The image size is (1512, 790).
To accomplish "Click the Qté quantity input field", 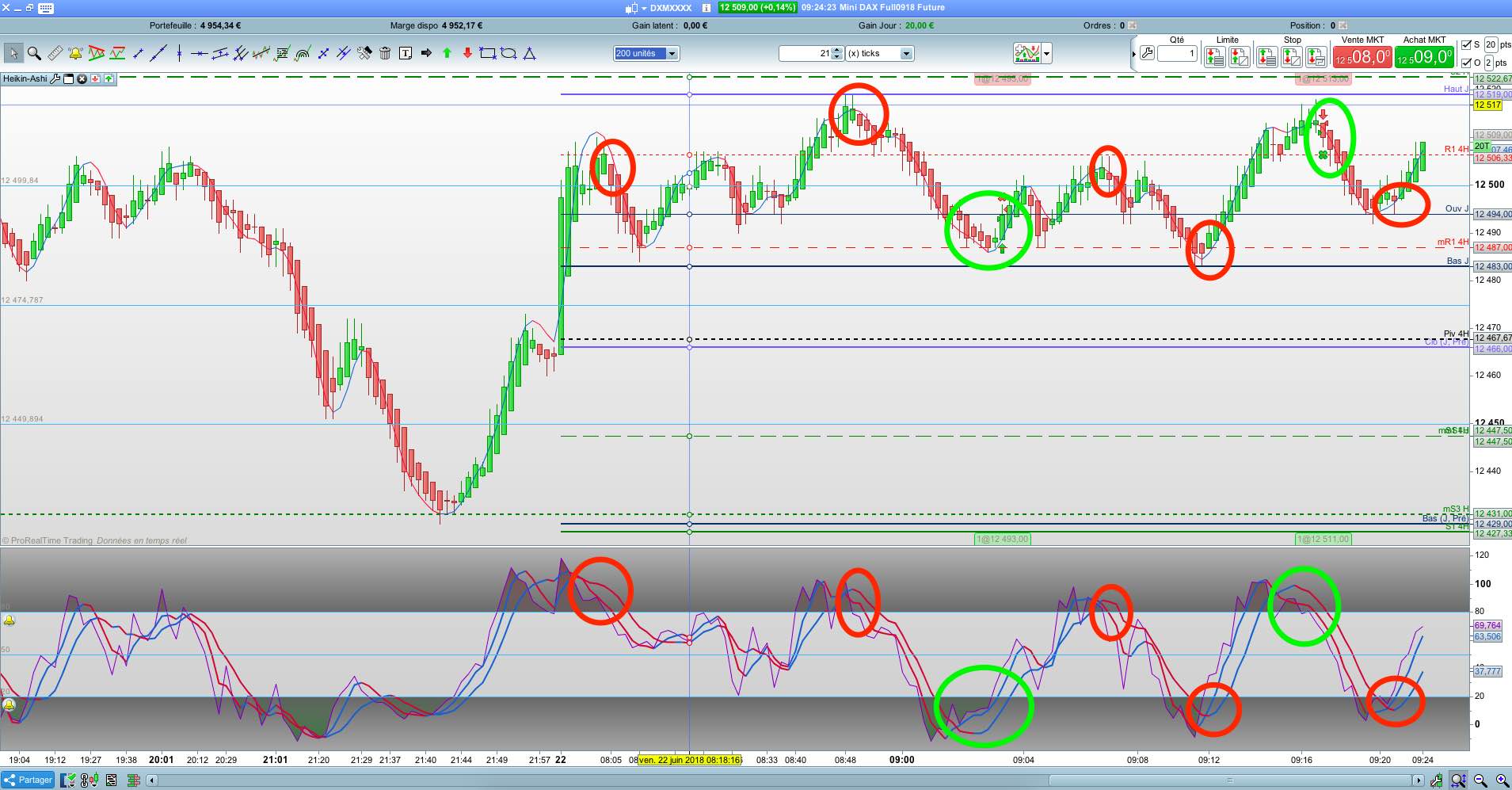I will click(x=1176, y=54).
